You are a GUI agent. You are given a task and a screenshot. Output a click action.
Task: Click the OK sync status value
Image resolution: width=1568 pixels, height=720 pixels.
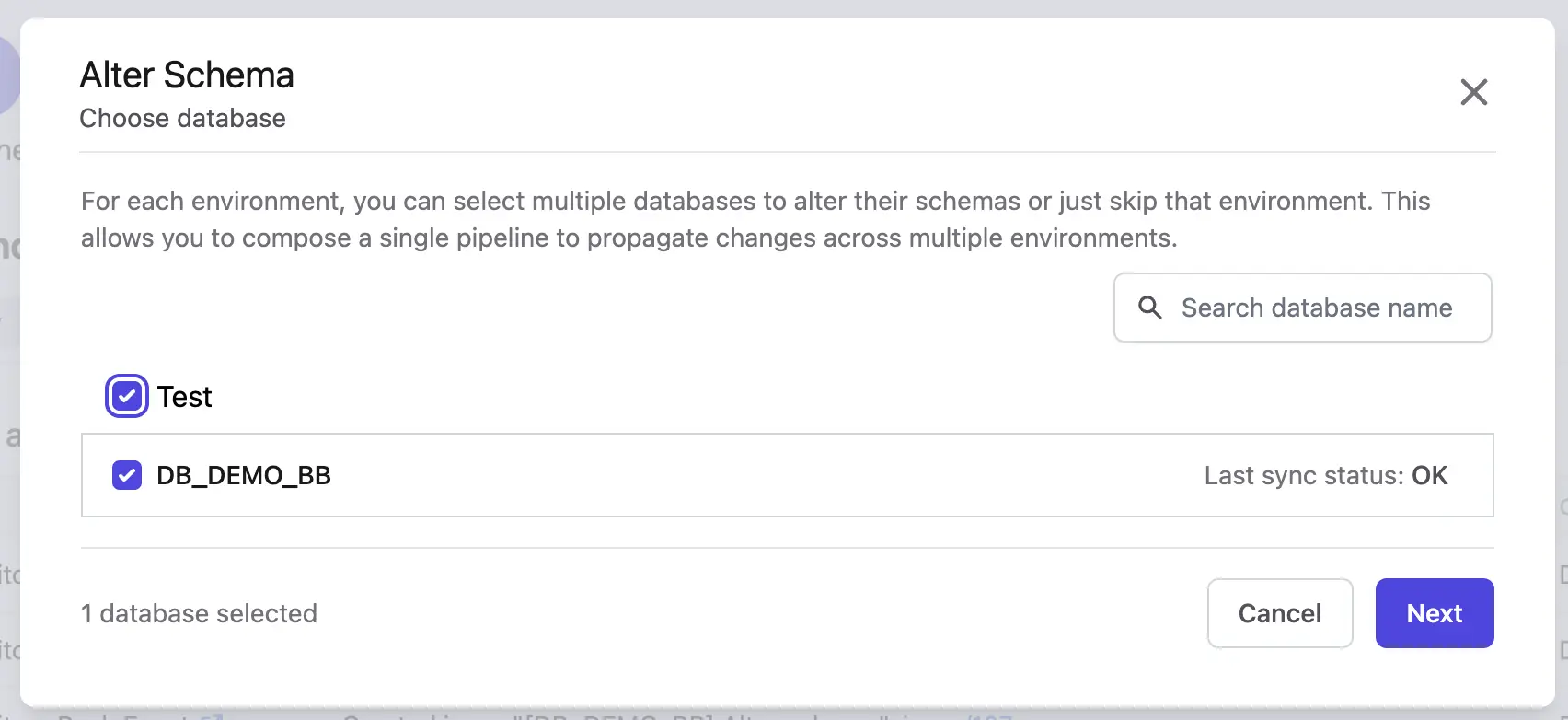click(x=1430, y=475)
